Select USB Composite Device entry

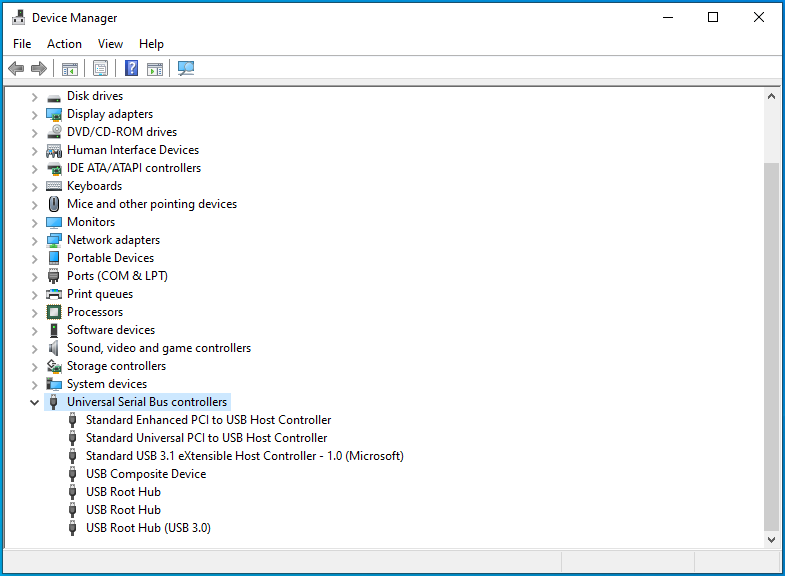pyautogui.click(x=145, y=474)
